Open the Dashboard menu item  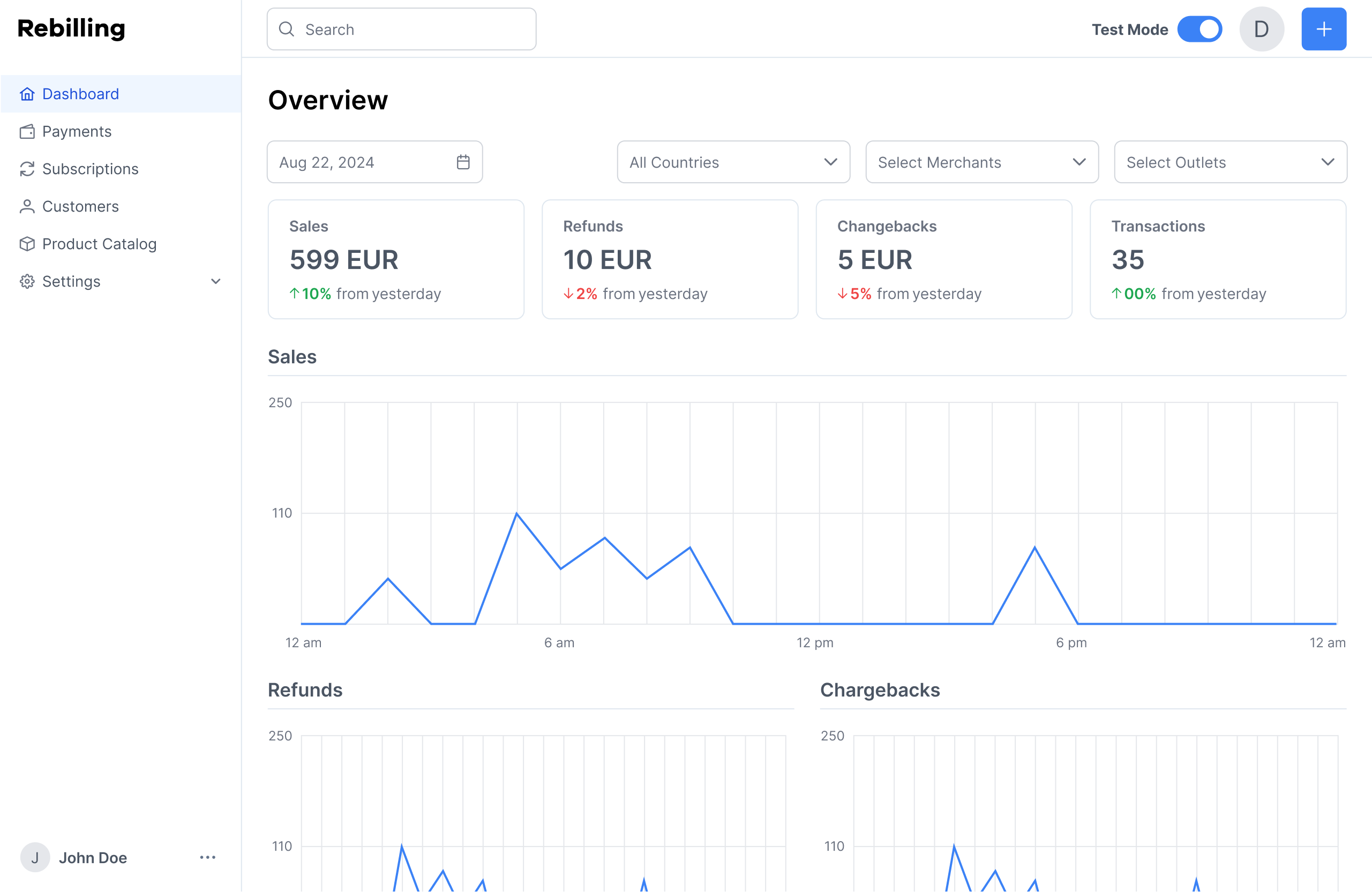tap(121, 94)
